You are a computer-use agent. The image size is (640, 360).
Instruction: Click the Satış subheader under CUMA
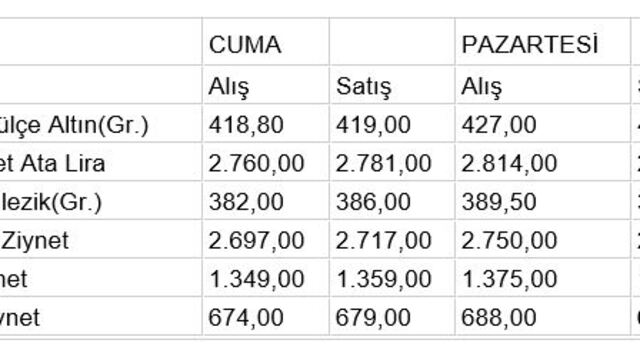392,85
